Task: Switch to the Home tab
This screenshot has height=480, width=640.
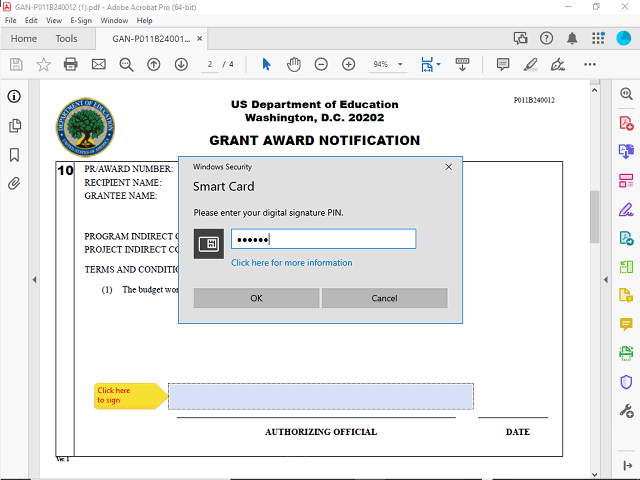Action: (24, 38)
